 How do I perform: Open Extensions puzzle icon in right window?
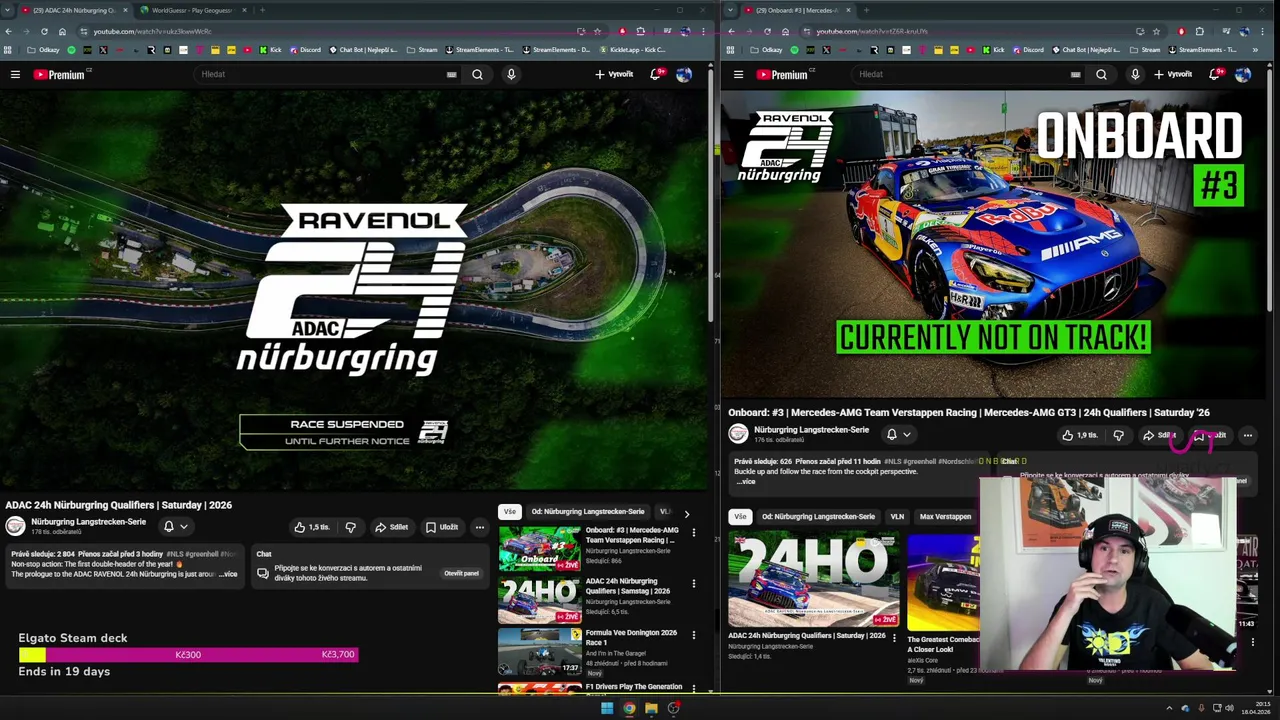point(1200,31)
